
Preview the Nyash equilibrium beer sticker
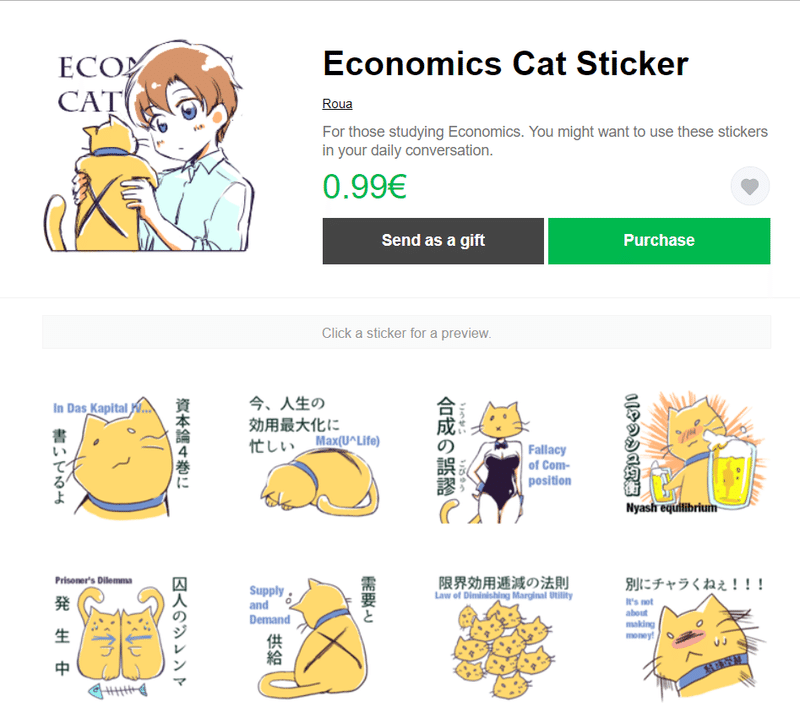point(693,454)
